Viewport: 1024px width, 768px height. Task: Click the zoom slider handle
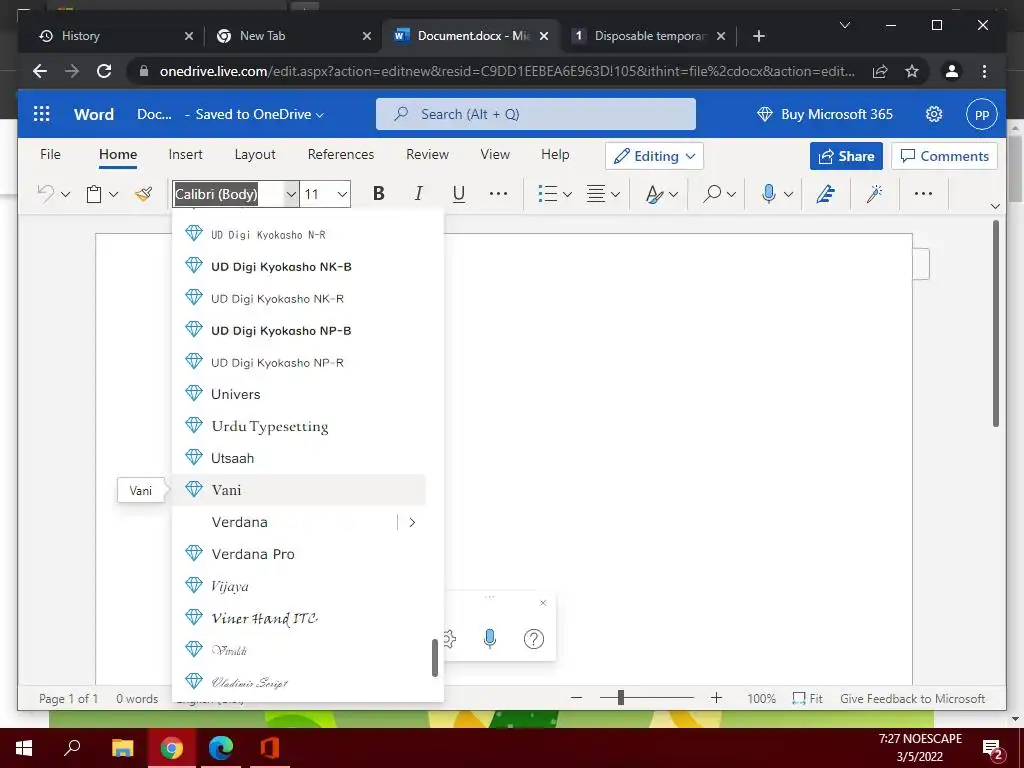click(620, 698)
